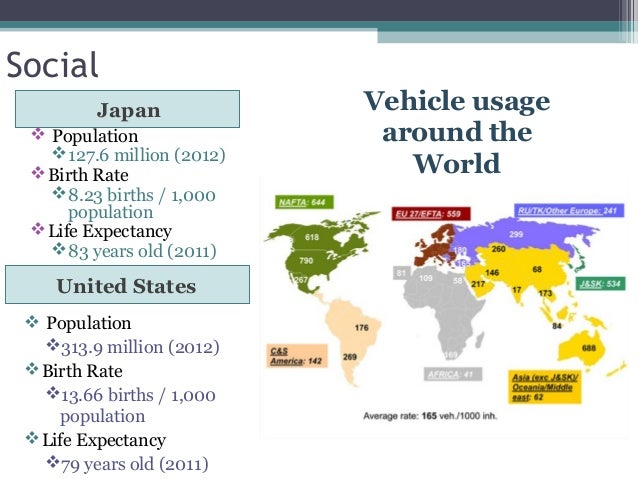This screenshot has width=638, height=479.
Task: Click the NAFTA: 644 legend label
Action: point(301,201)
